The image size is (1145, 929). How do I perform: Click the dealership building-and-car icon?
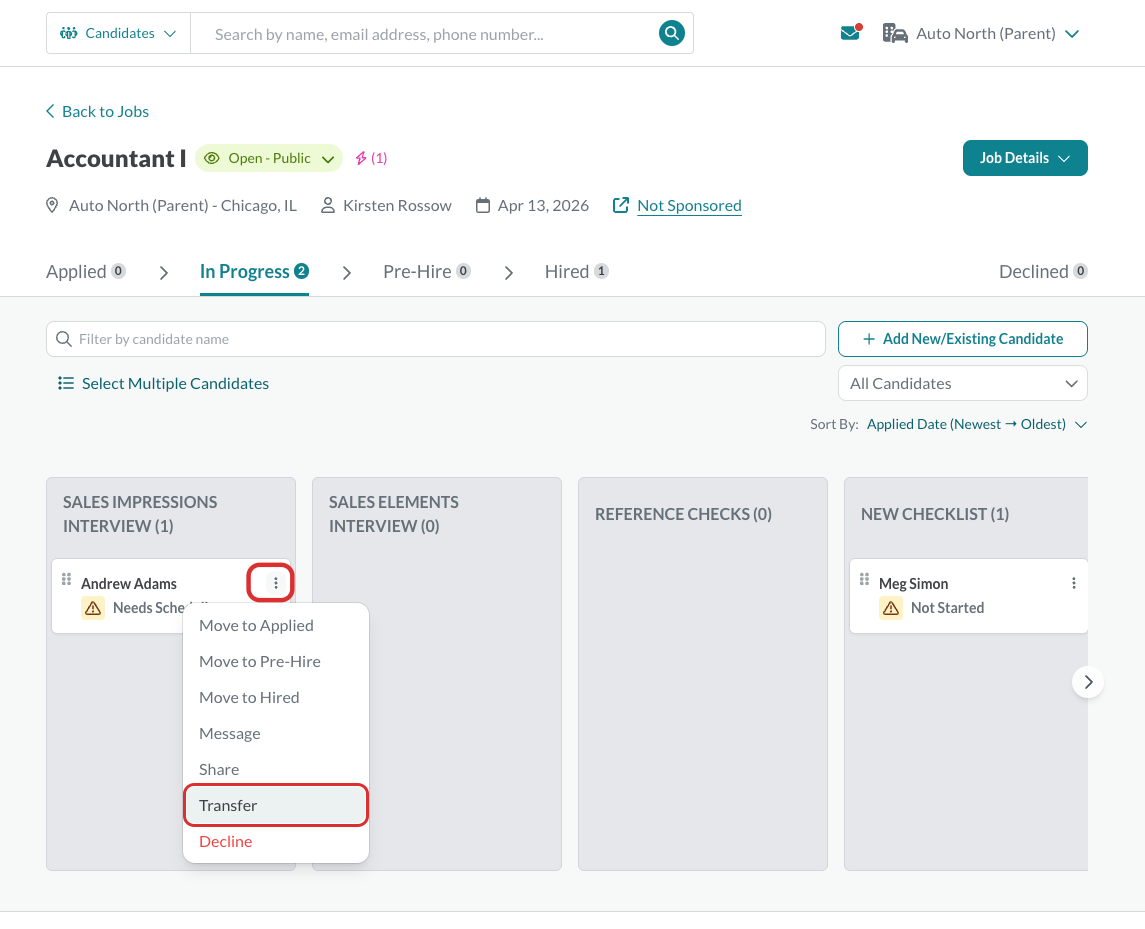tap(895, 33)
